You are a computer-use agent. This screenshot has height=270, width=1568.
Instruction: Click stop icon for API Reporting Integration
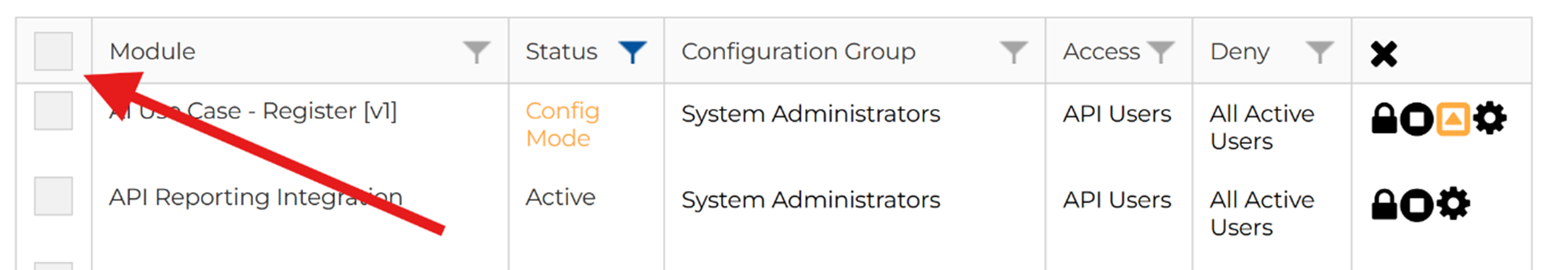(x=1416, y=205)
